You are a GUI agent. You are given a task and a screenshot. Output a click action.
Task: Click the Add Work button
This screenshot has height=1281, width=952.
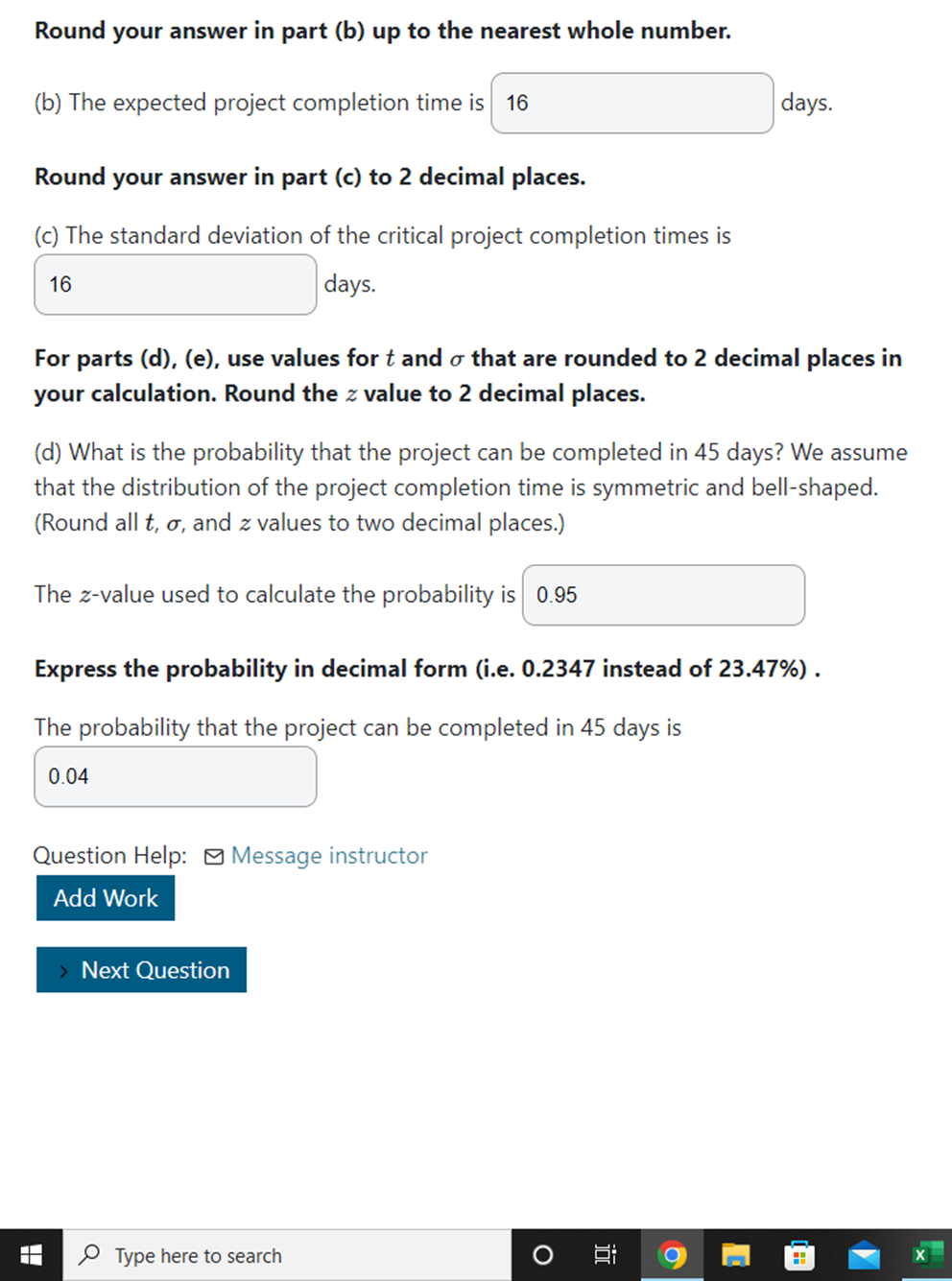(x=106, y=898)
